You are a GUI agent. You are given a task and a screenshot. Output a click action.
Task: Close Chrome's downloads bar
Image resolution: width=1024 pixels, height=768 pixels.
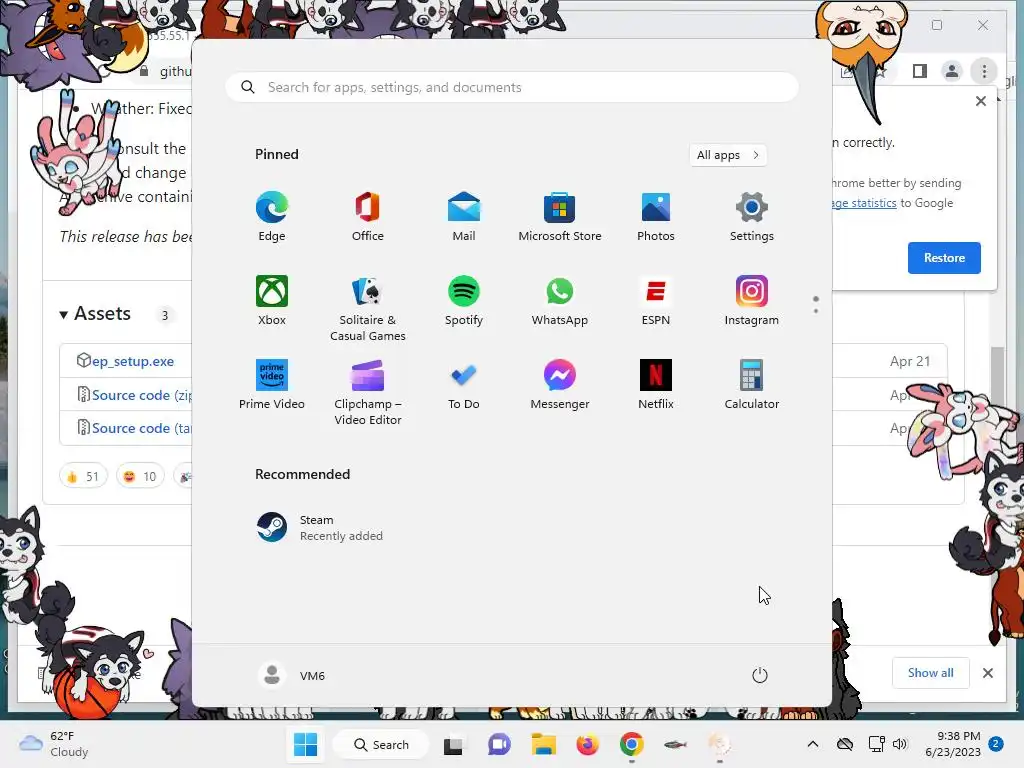coord(988,673)
